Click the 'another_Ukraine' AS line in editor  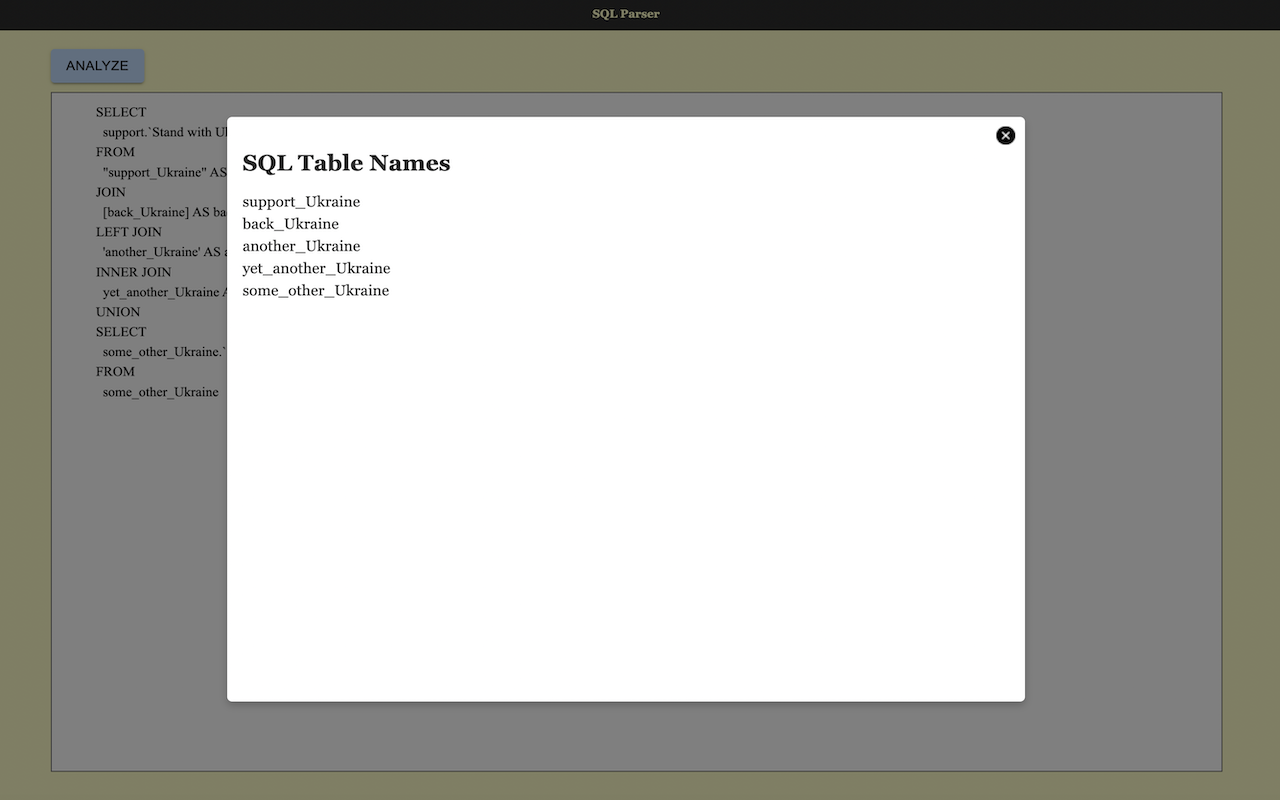coord(165,252)
